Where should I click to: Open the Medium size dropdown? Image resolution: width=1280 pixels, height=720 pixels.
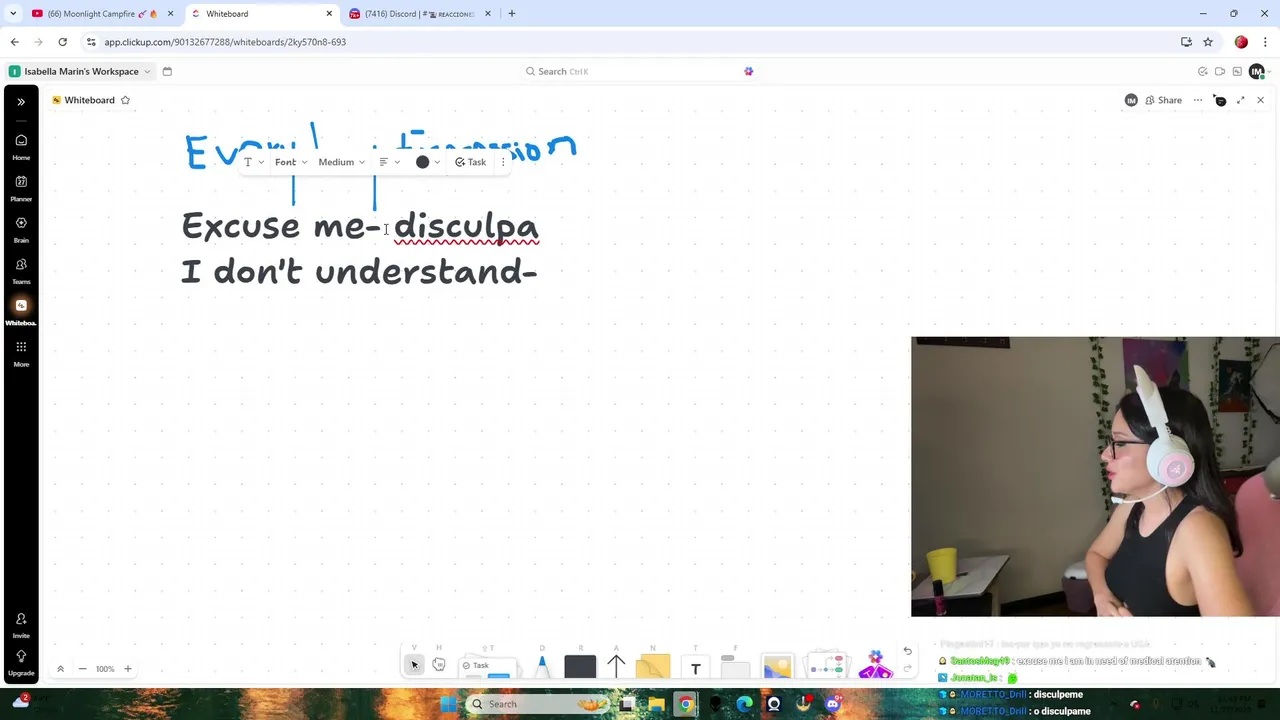click(x=341, y=162)
